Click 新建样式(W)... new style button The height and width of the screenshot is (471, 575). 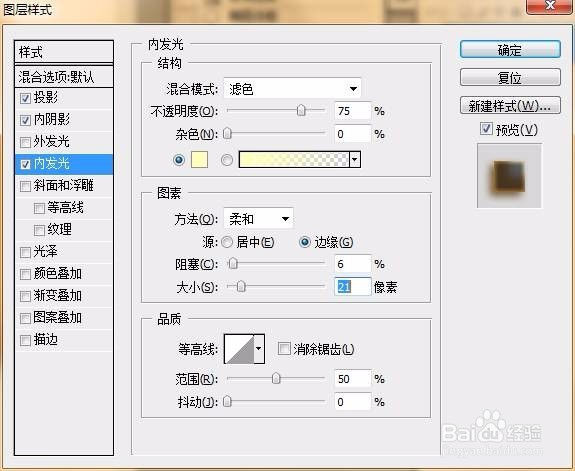point(510,106)
